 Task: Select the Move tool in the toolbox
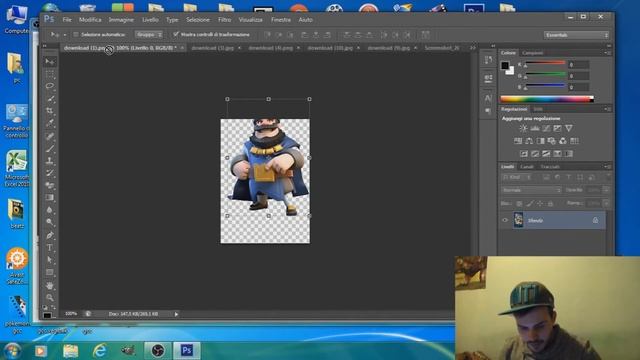pyautogui.click(x=50, y=61)
